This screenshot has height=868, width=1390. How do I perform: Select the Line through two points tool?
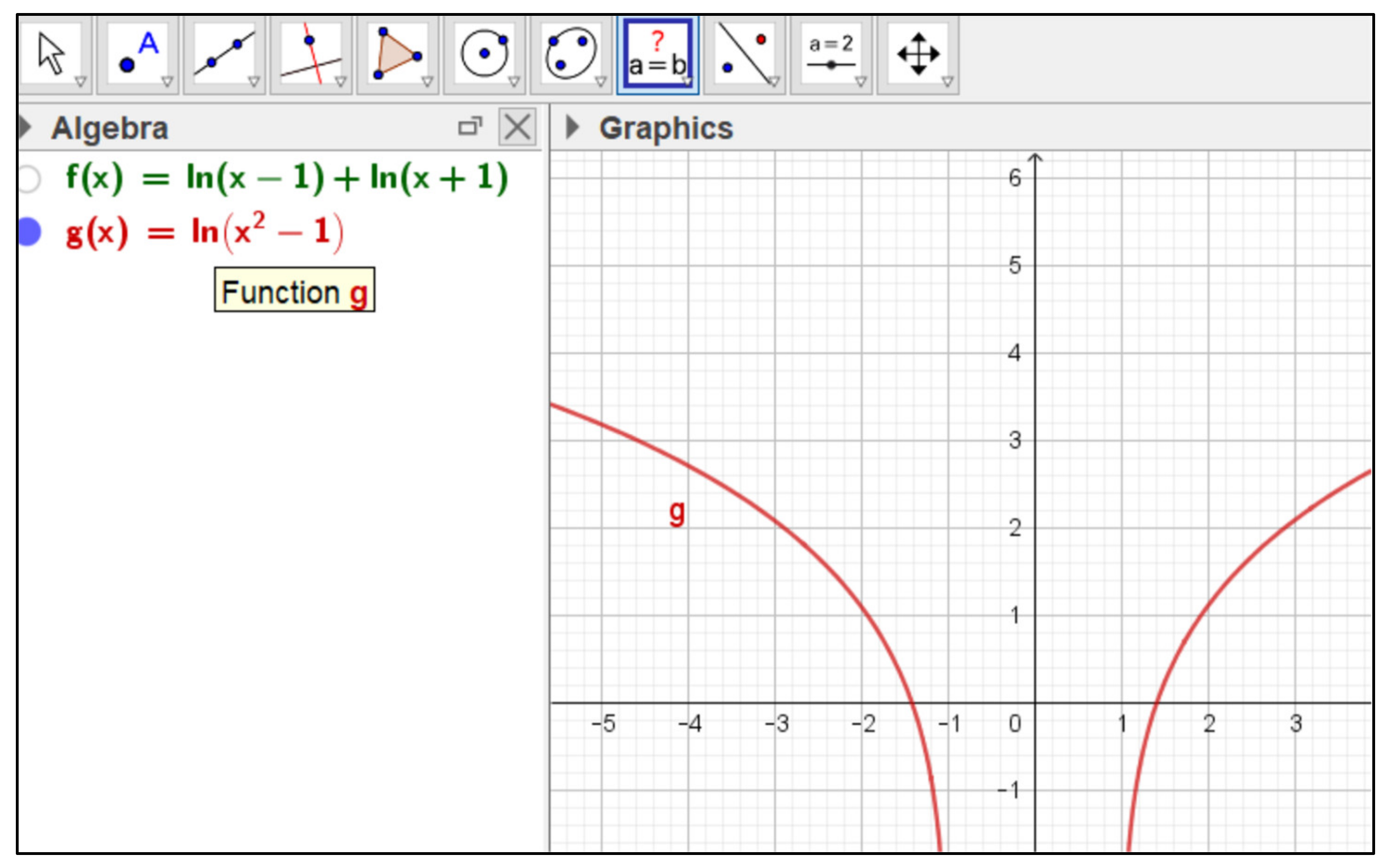click(225, 54)
